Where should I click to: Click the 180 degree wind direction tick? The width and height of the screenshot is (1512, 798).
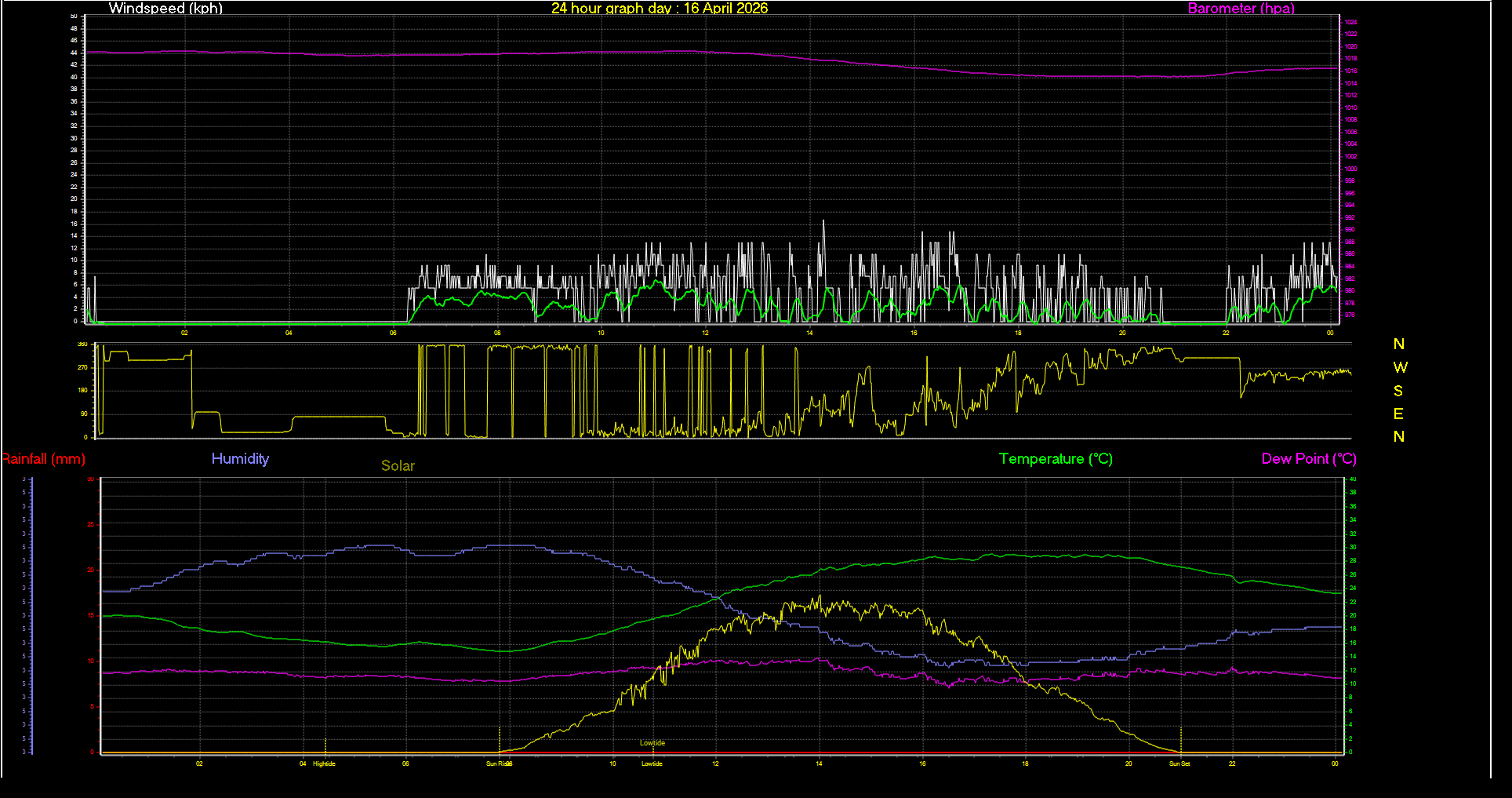click(x=82, y=390)
